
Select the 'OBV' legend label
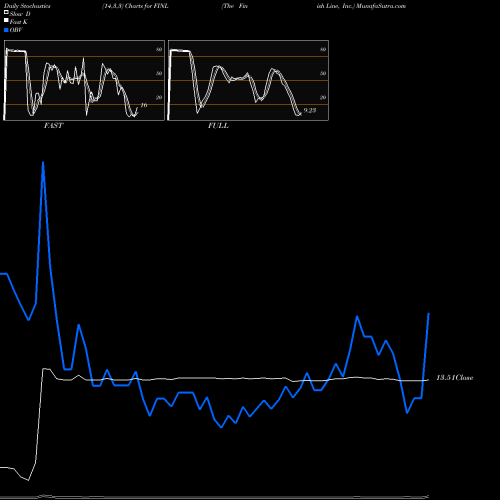click(x=16, y=30)
